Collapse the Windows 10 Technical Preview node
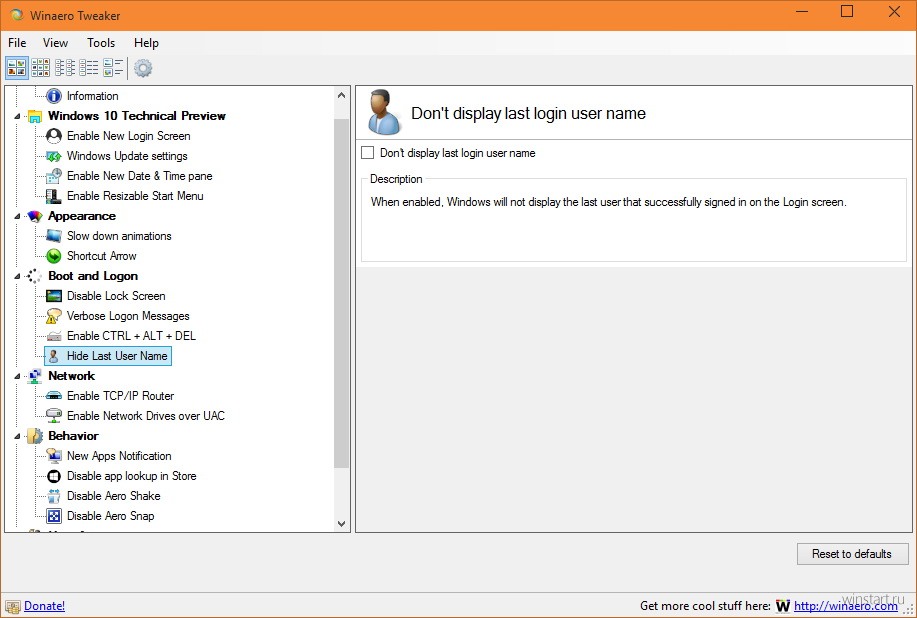Screen dimensions: 917x618 [x=17, y=116]
